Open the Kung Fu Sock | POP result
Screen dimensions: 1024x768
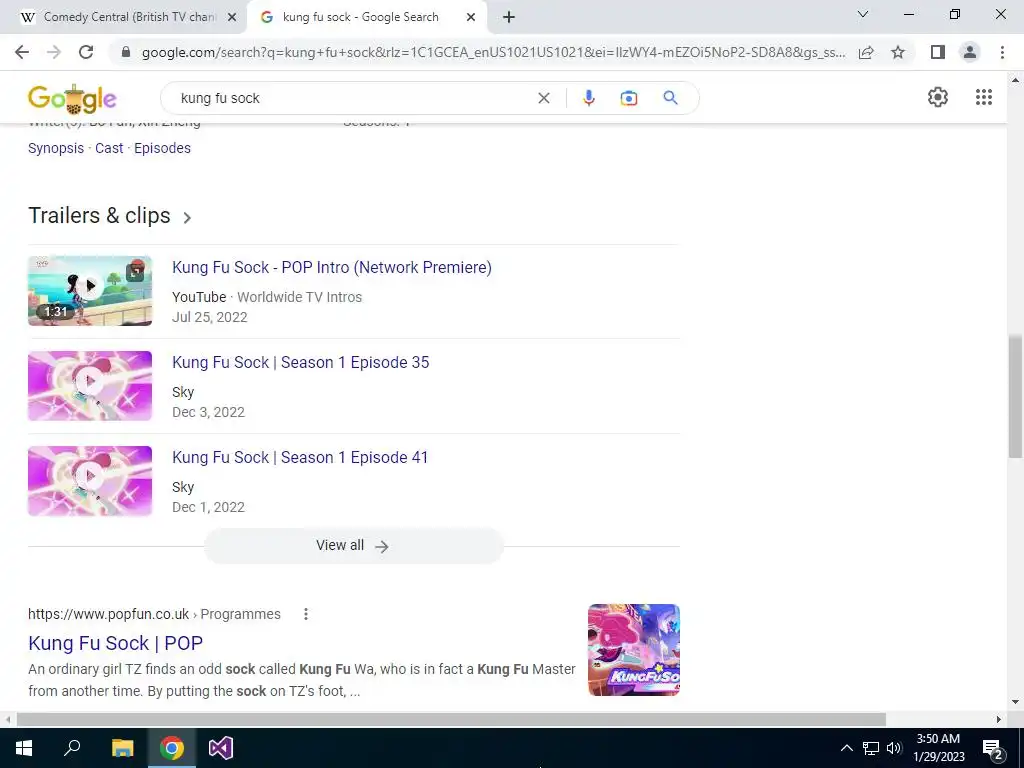(x=116, y=643)
